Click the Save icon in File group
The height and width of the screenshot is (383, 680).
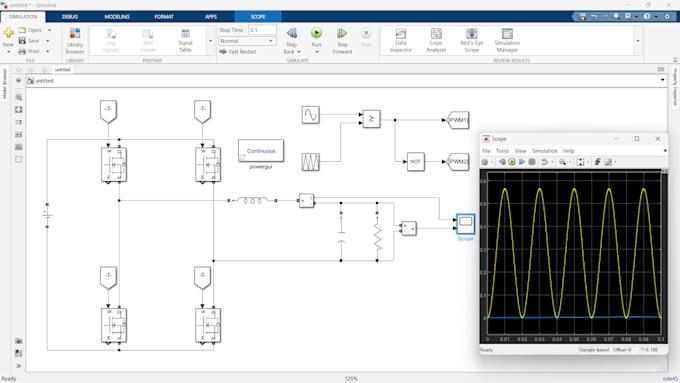[x=22, y=41]
